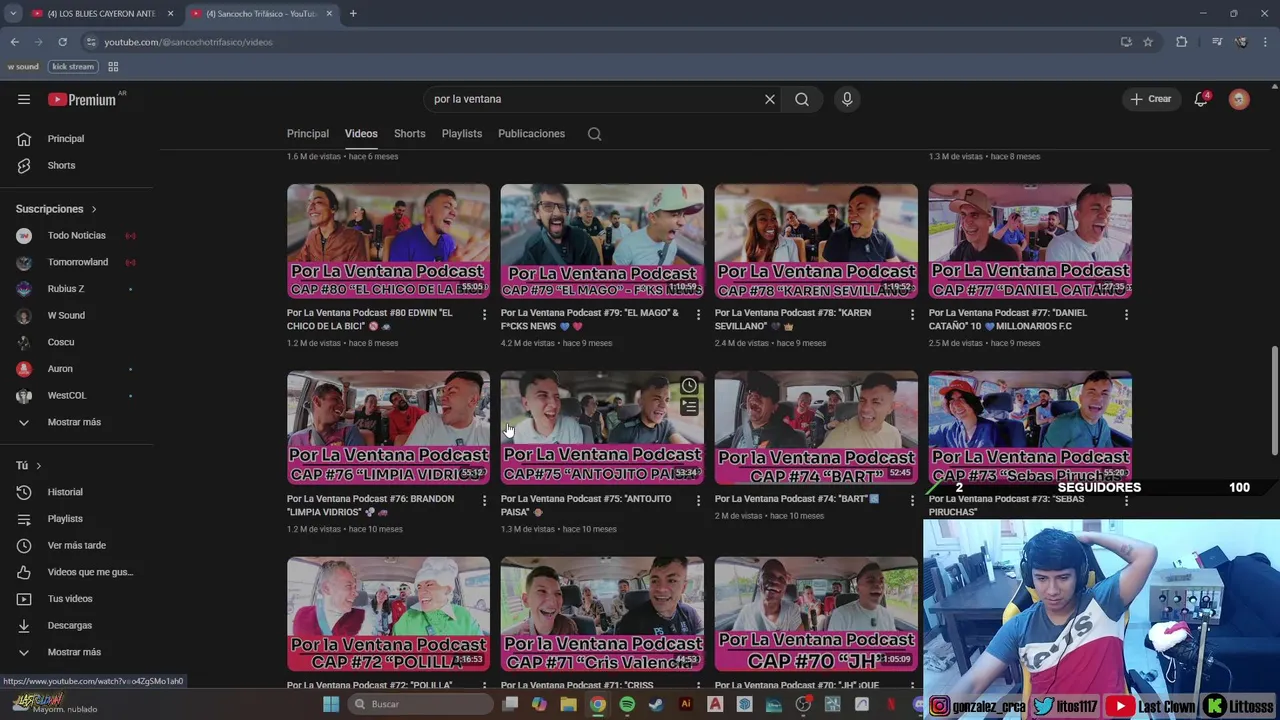Open options menu for Podcast #74 video
Viewport: 1280px width, 720px height.
point(912,501)
